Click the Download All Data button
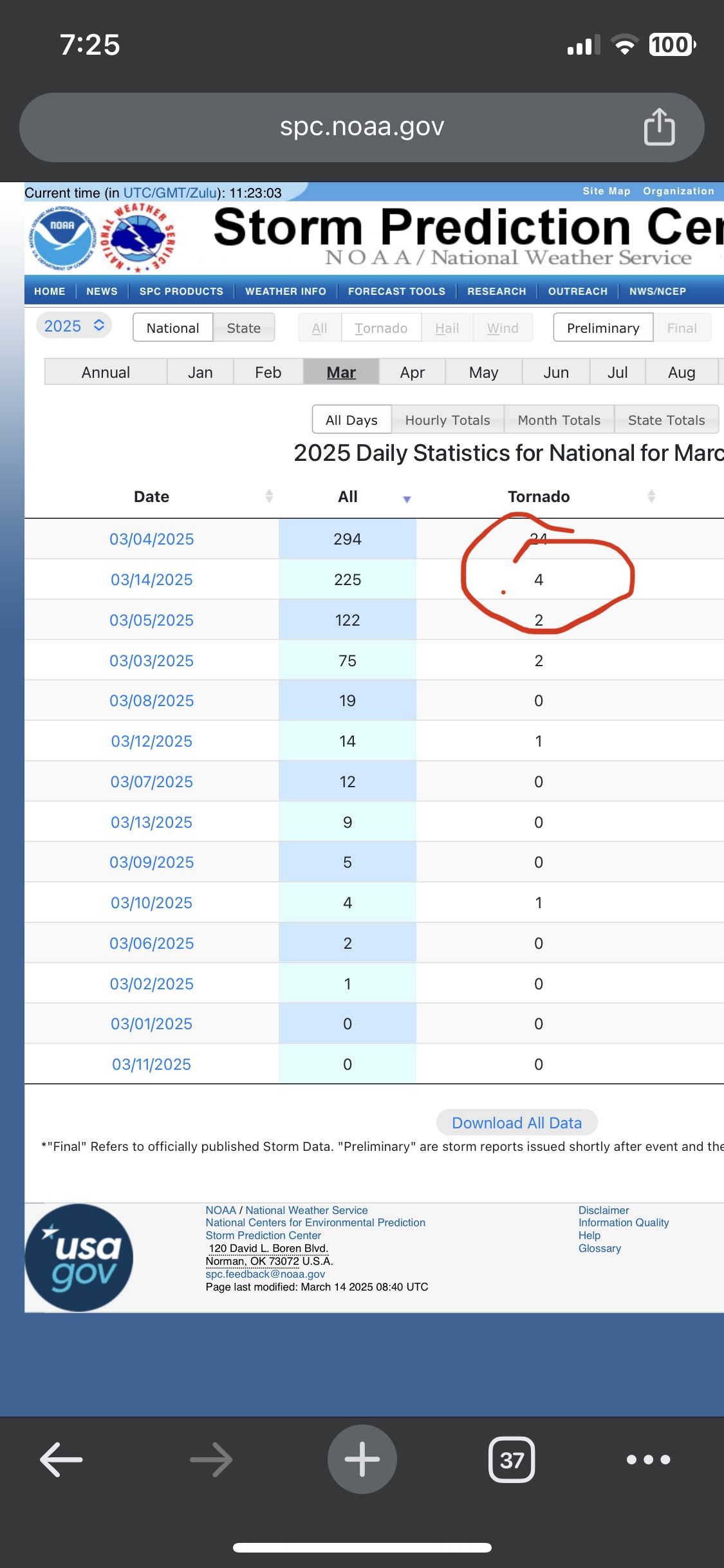The width and height of the screenshot is (724, 1568). click(517, 1123)
